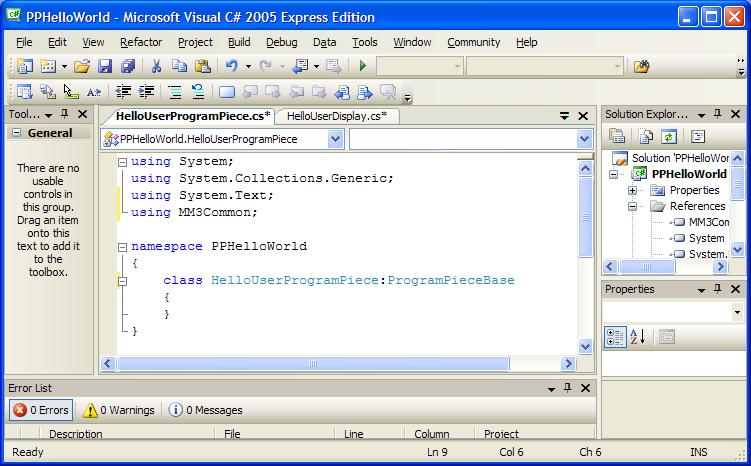Close the Error List panel

[x=585, y=388]
